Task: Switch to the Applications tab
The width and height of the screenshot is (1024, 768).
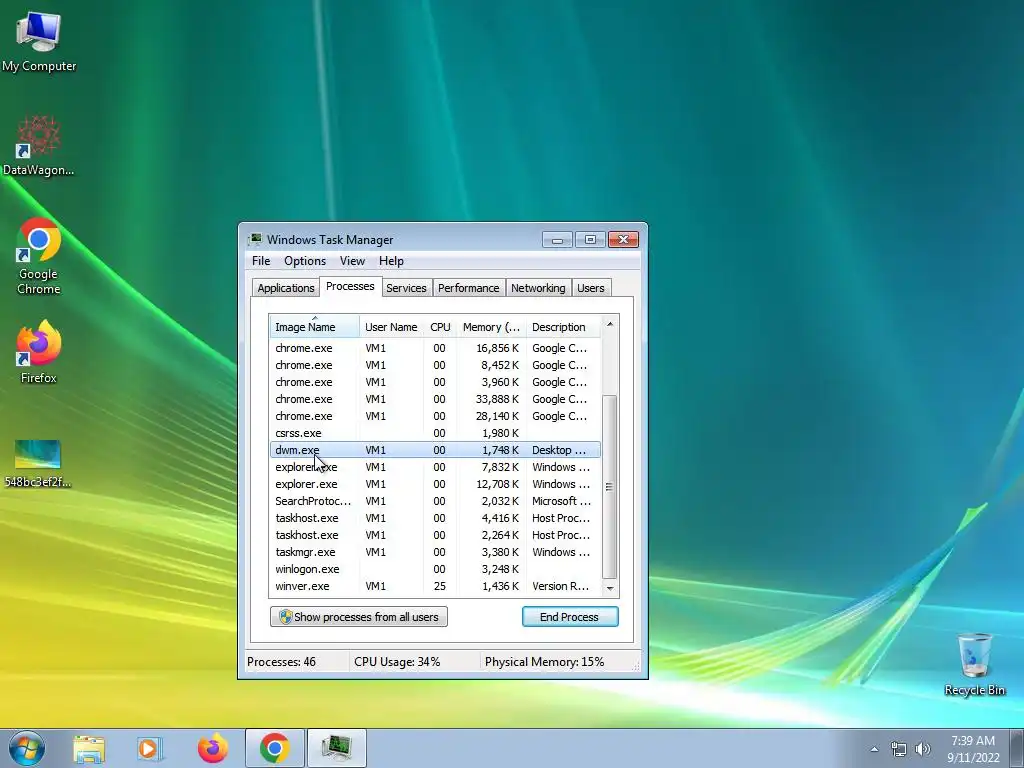Action: (x=285, y=288)
